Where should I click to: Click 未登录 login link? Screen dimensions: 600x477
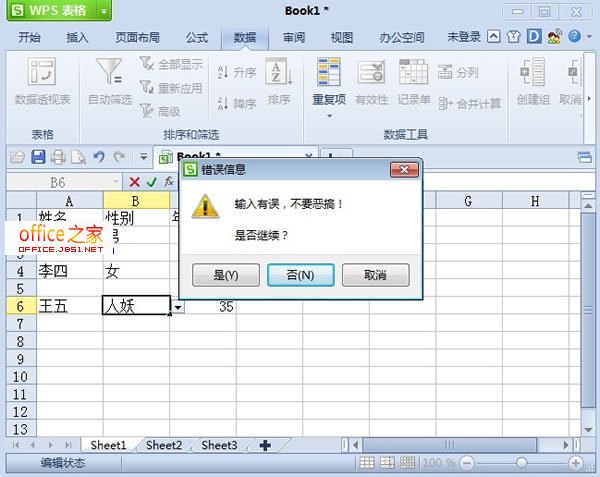point(464,37)
